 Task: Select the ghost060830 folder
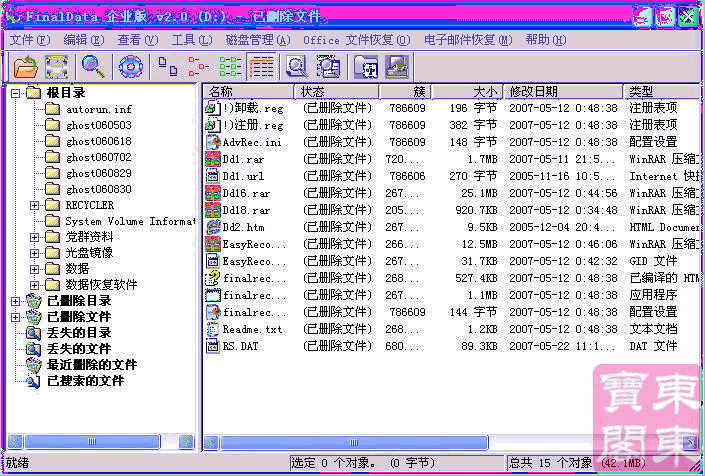pos(99,189)
